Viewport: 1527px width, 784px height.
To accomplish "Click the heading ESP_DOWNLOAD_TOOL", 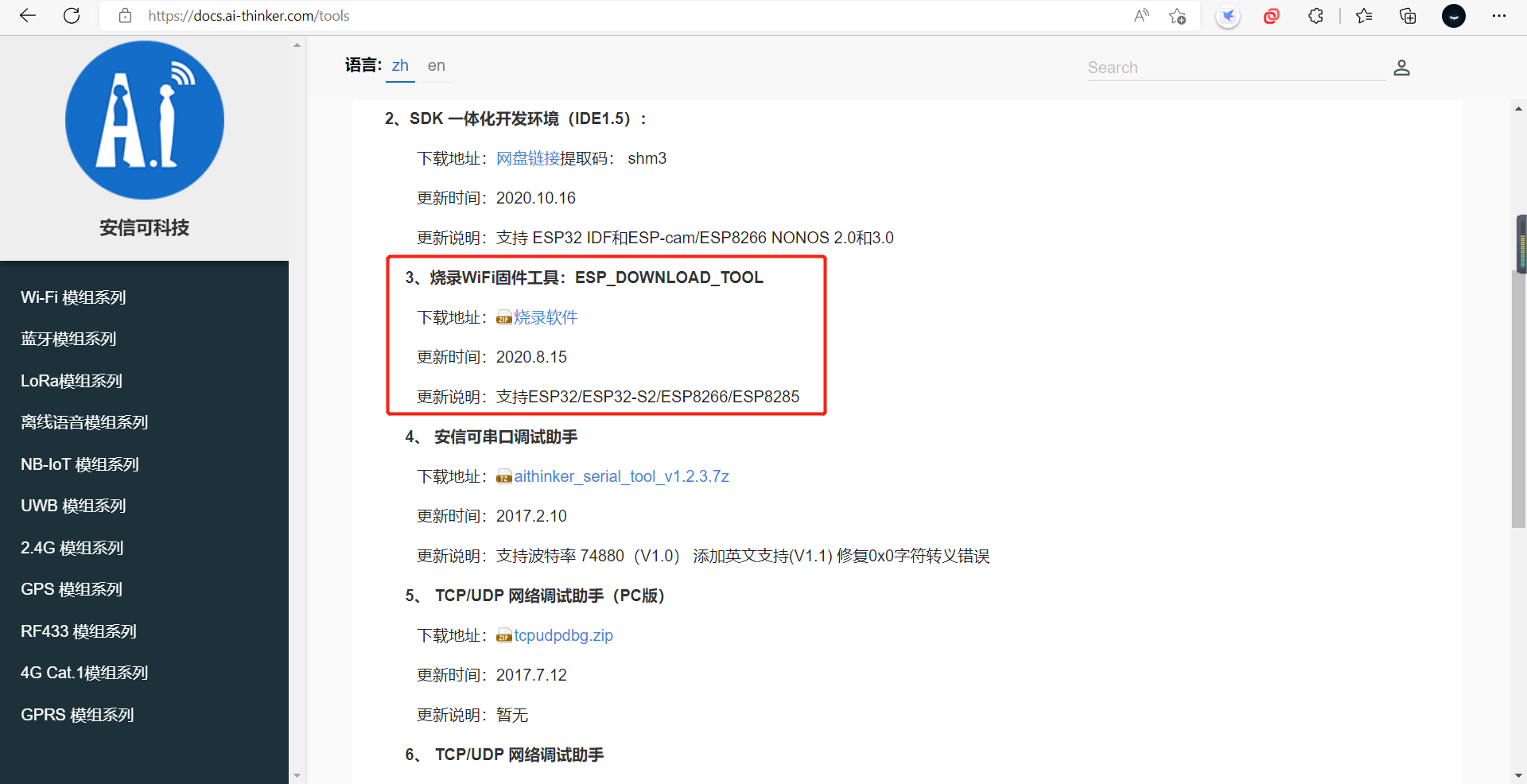I will tap(669, 278).
